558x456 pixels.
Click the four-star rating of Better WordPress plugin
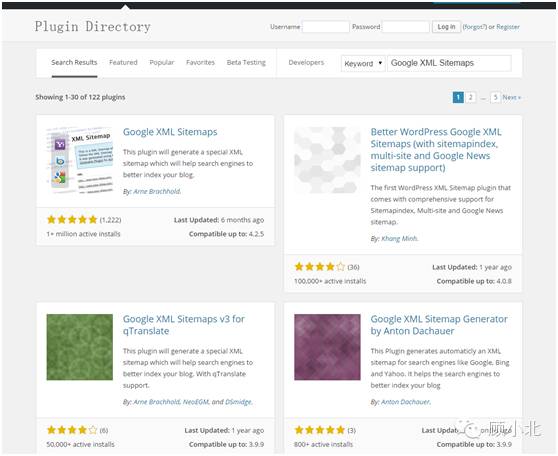320,267
